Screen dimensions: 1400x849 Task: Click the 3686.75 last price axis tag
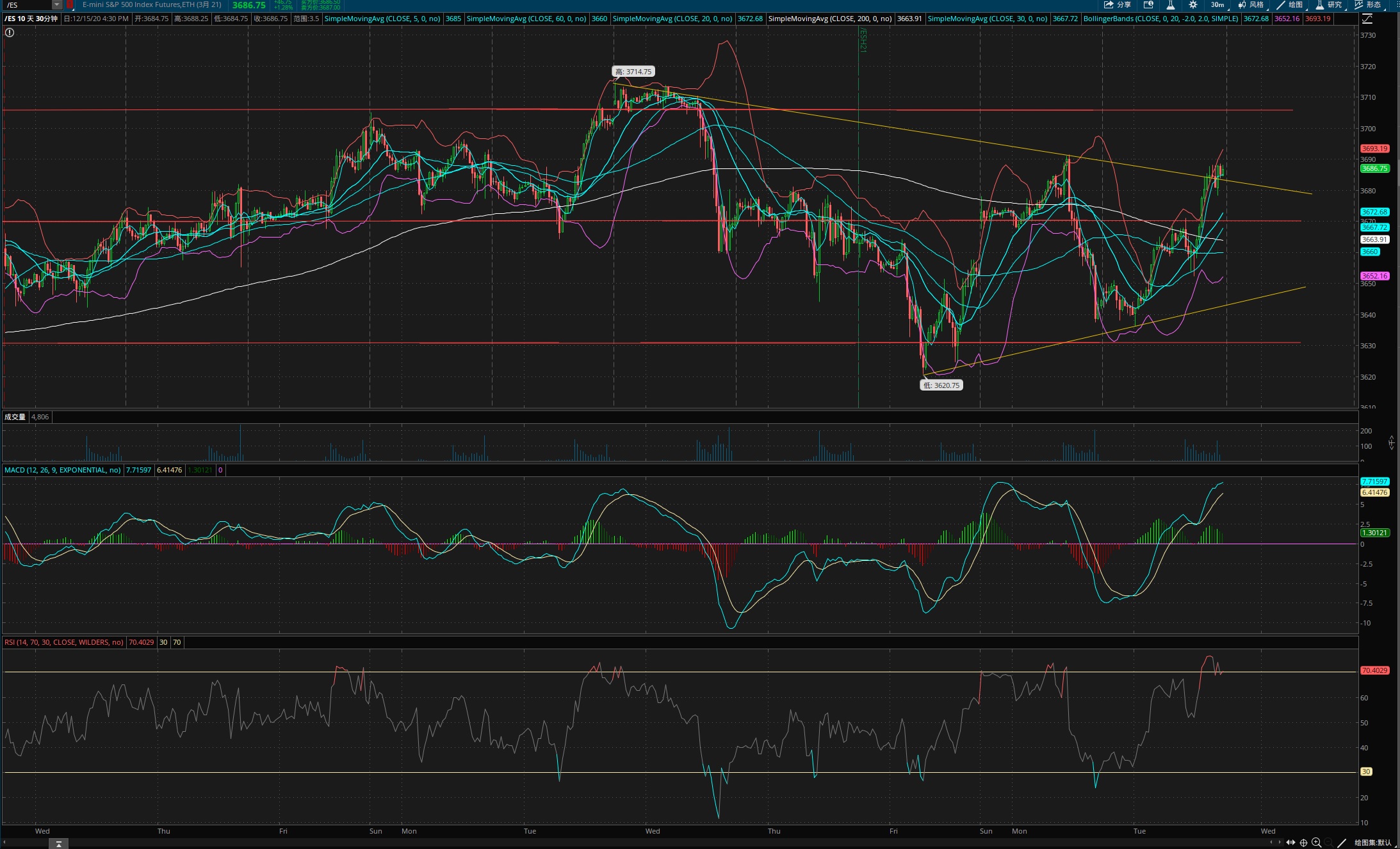1374,168
